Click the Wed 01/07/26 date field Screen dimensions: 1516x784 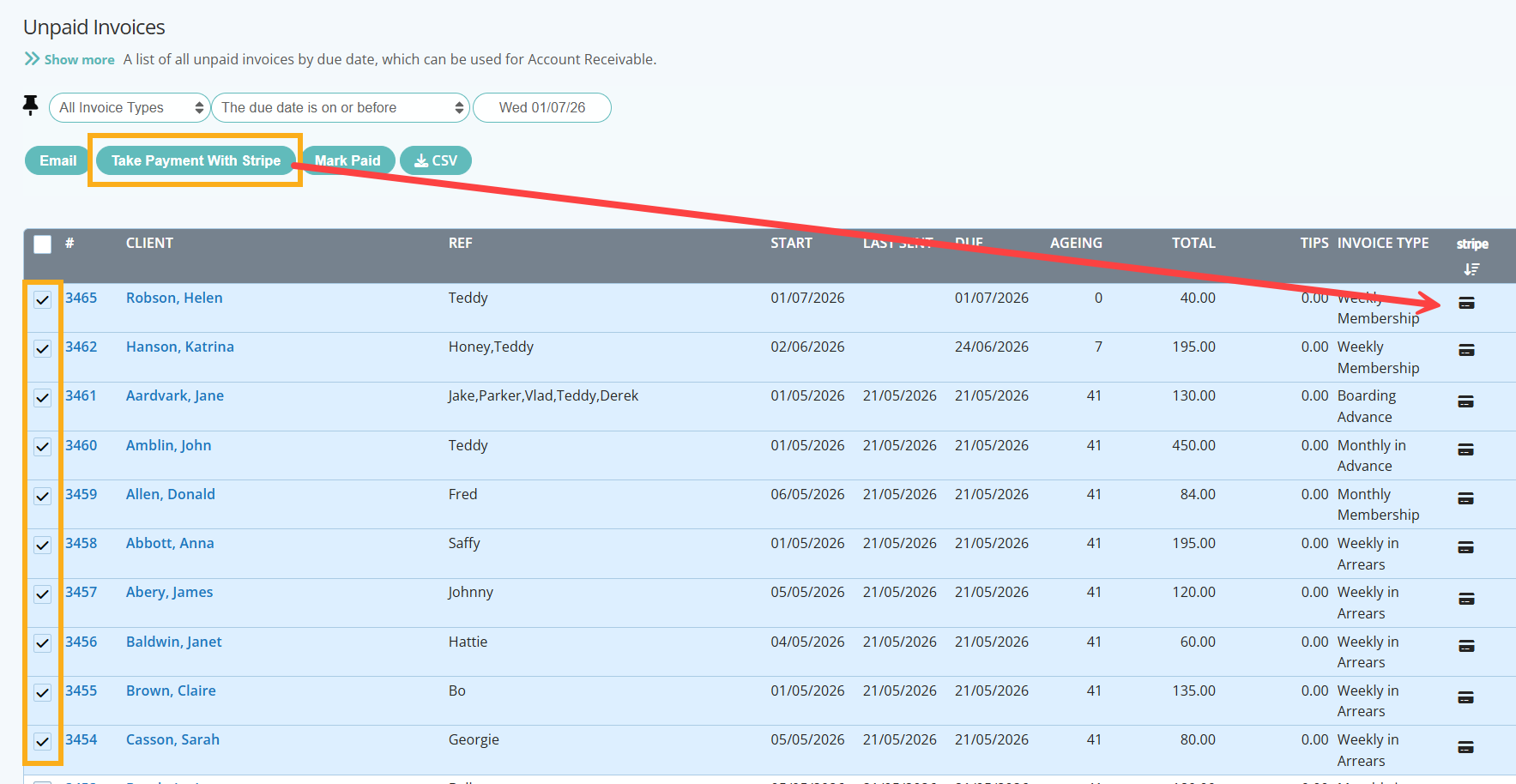[x=542, y=107]
